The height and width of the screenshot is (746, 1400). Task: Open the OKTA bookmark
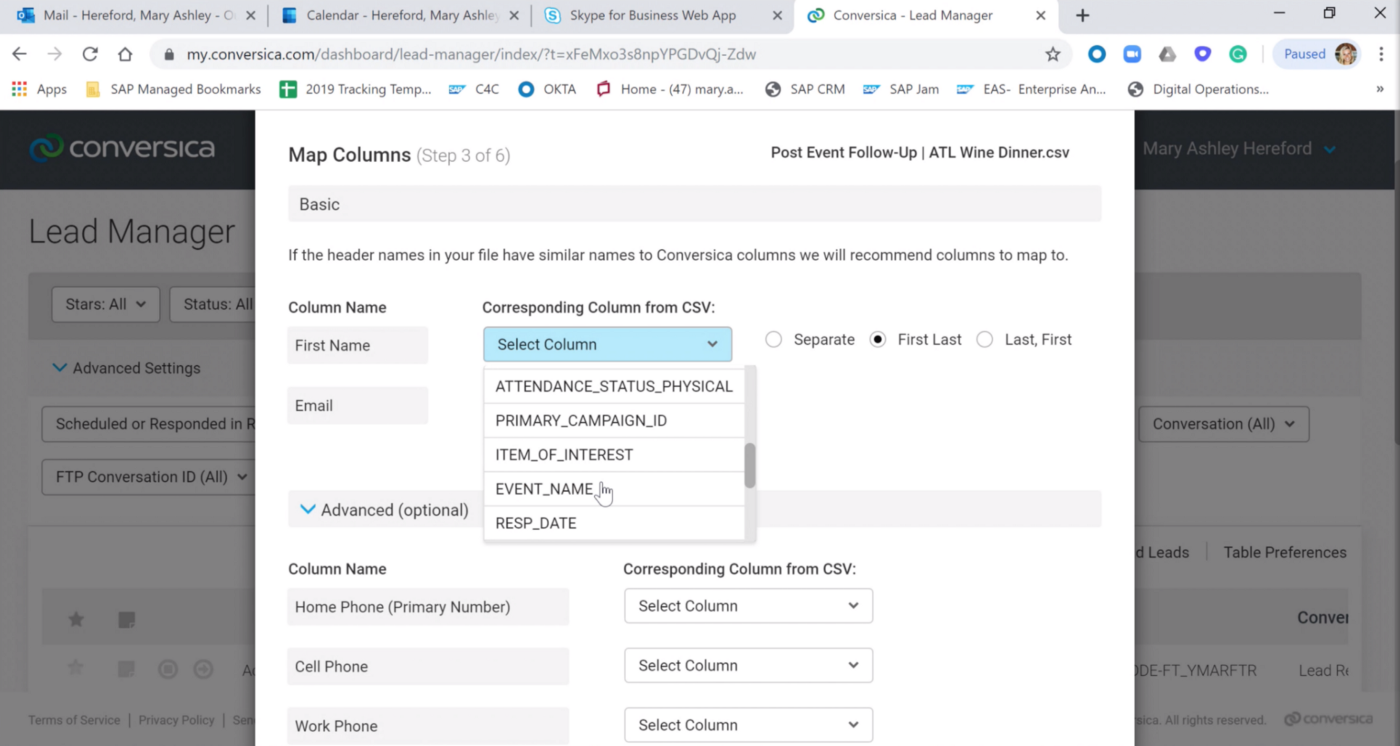click(547, 89)
